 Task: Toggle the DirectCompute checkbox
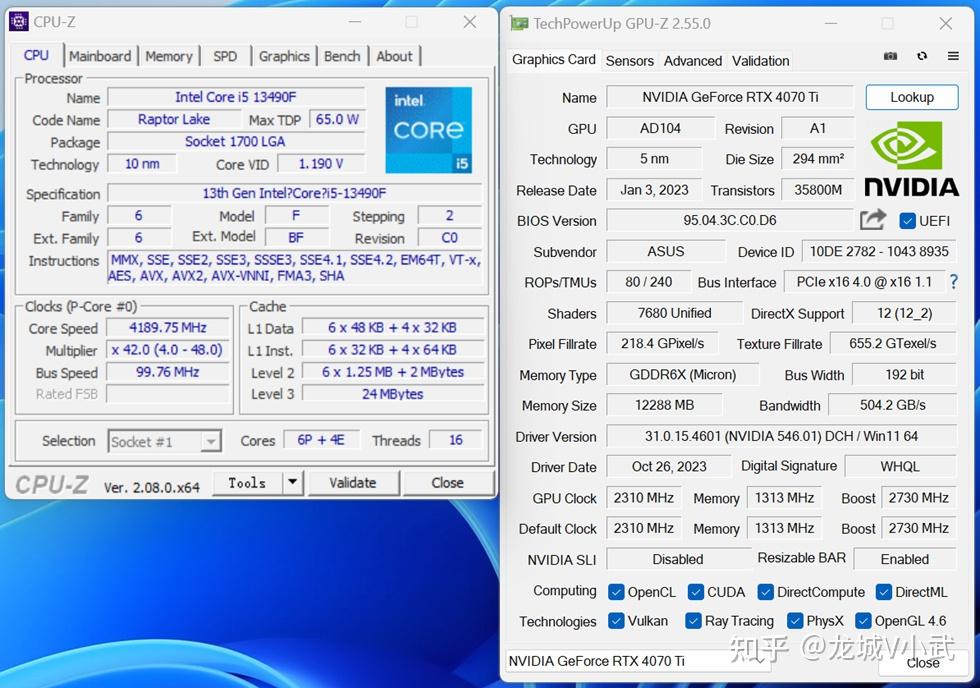tap(766, 592)
